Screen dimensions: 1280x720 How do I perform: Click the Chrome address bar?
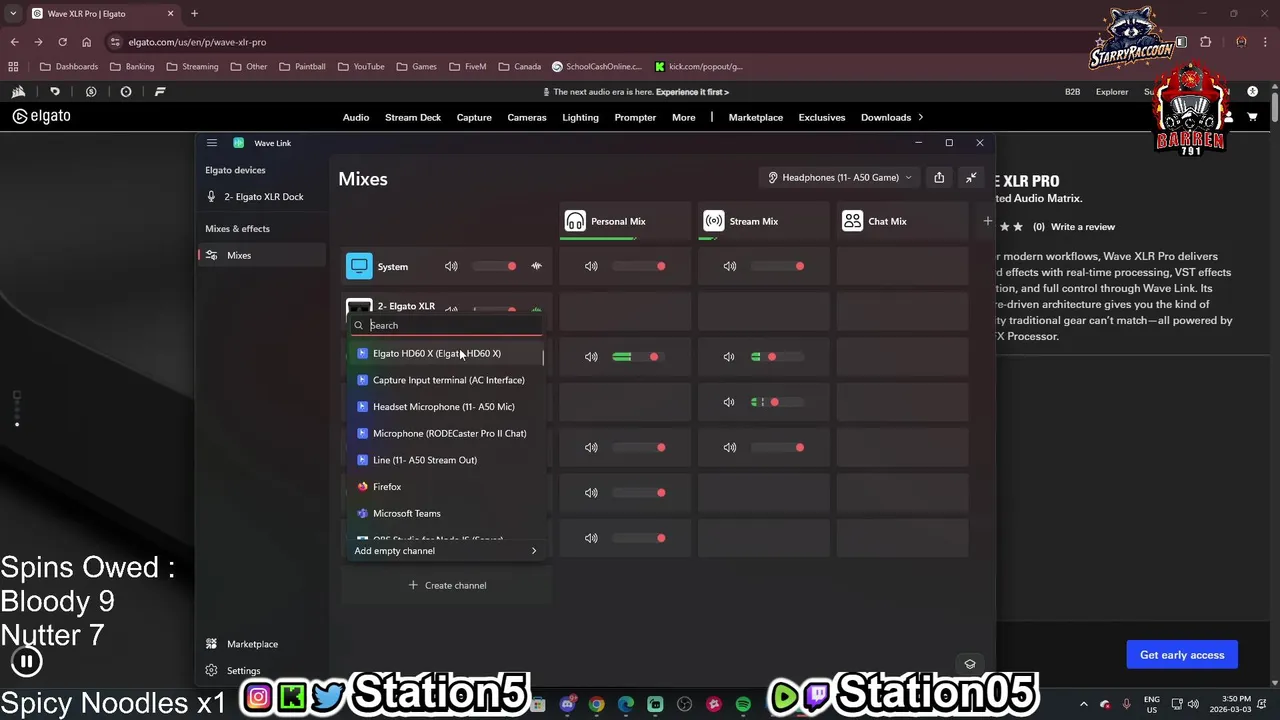(600, 42)
